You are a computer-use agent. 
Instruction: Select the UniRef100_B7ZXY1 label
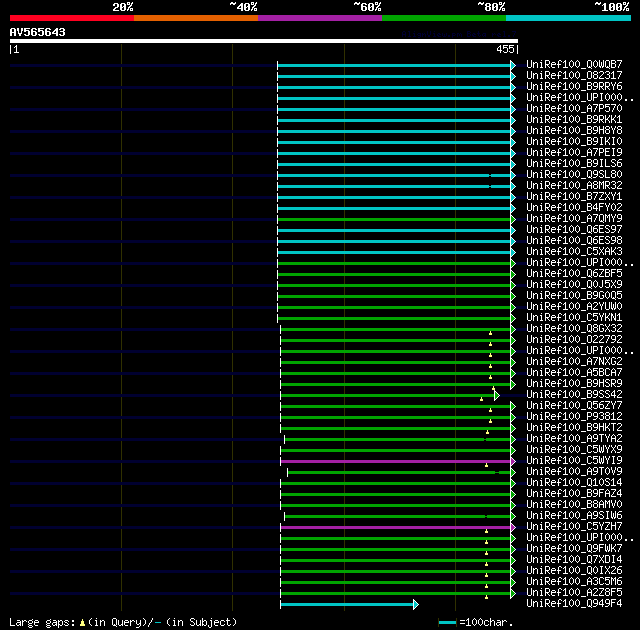point(574,197)
